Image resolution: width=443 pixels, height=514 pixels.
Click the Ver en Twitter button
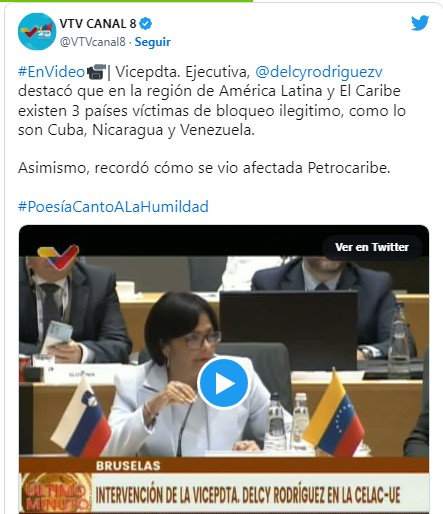[372, 247]
